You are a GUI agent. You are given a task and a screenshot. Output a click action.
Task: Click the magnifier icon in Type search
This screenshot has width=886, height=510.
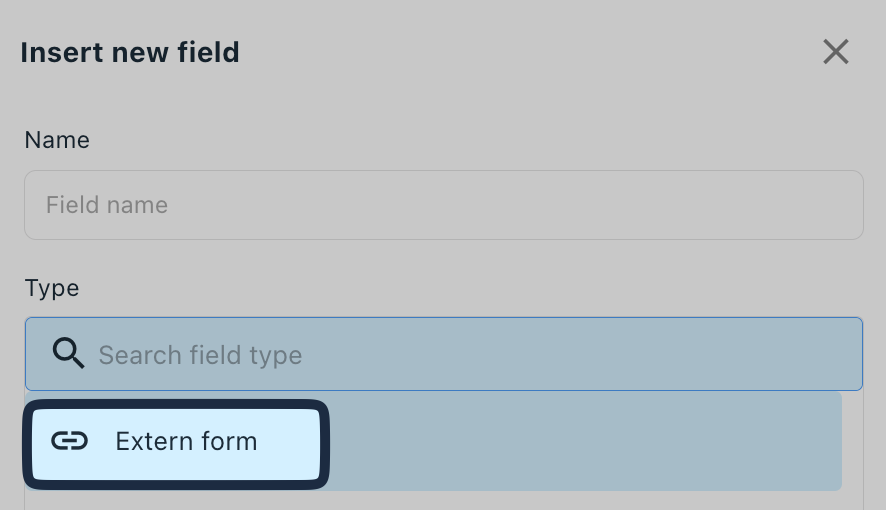click(68, 354)
